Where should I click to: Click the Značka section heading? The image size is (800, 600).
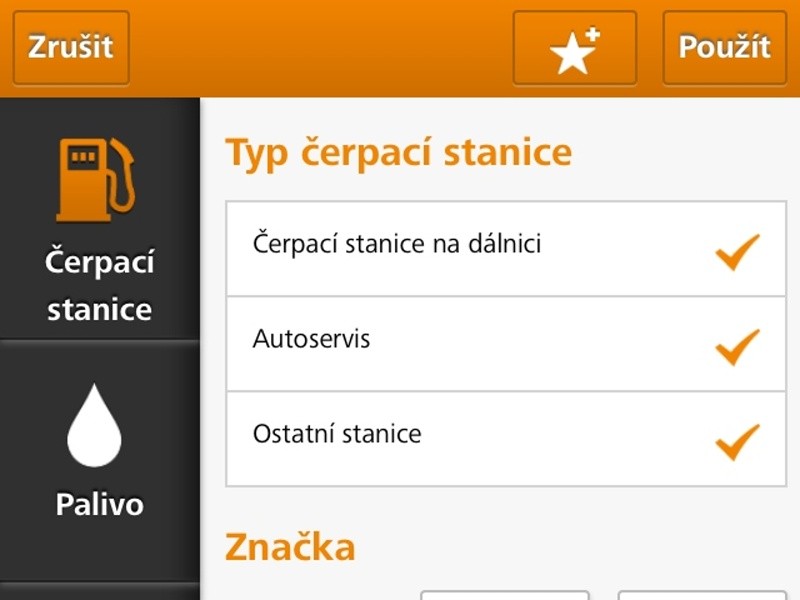coord(290,547)
